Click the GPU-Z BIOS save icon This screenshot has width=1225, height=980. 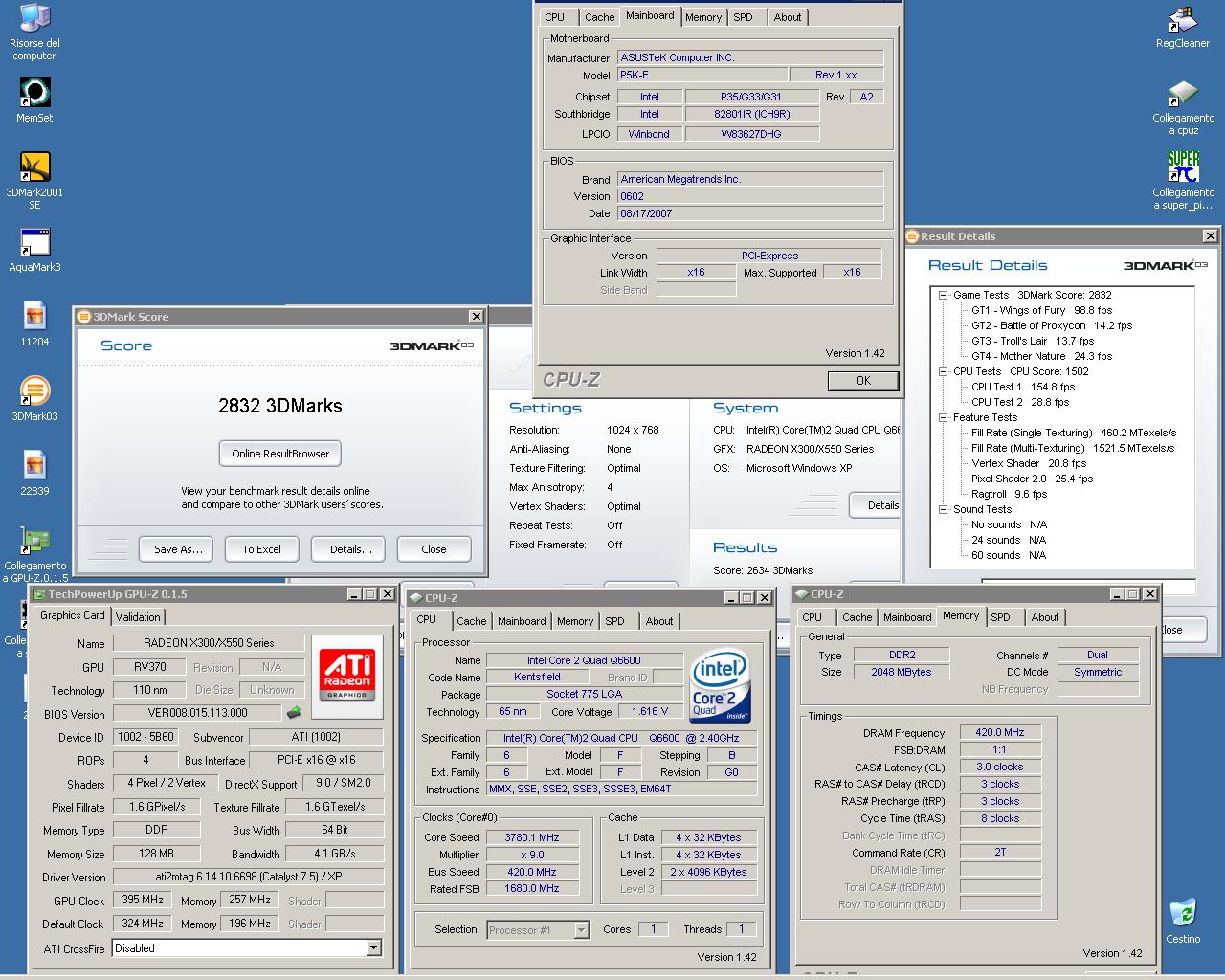click(x=294, y=712)
